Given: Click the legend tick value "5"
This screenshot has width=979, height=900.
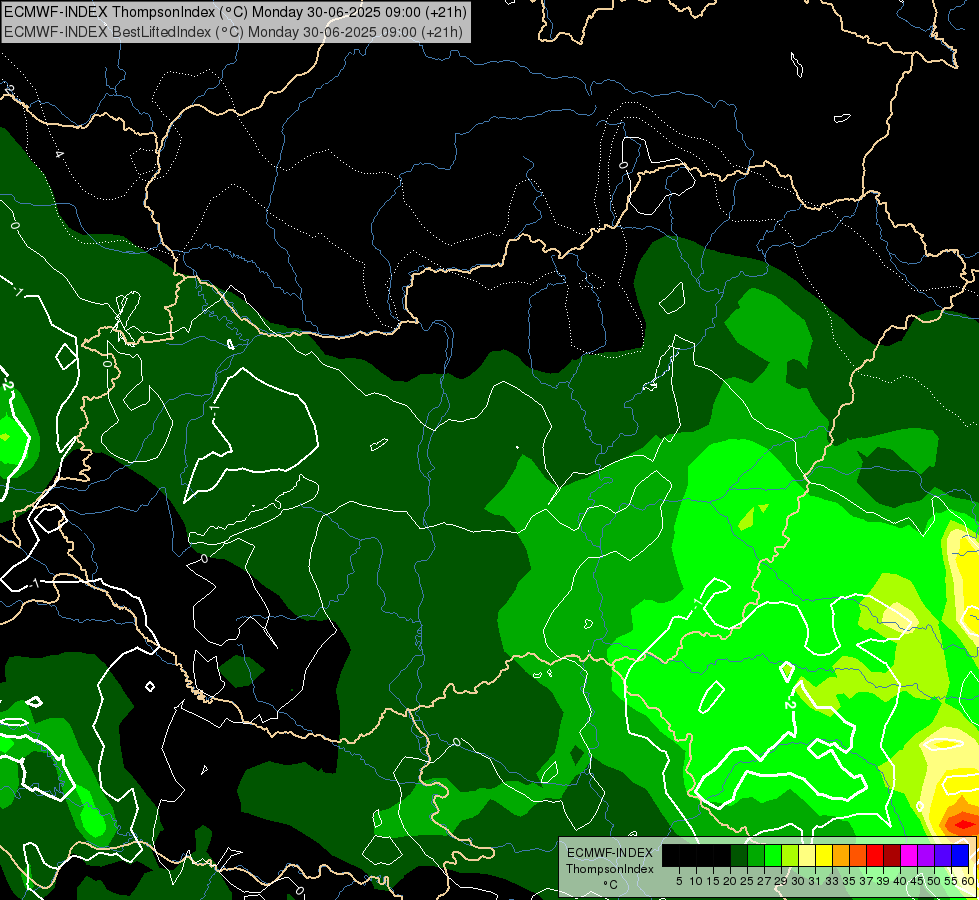Looking at the screenshot, I should (679, 881).
